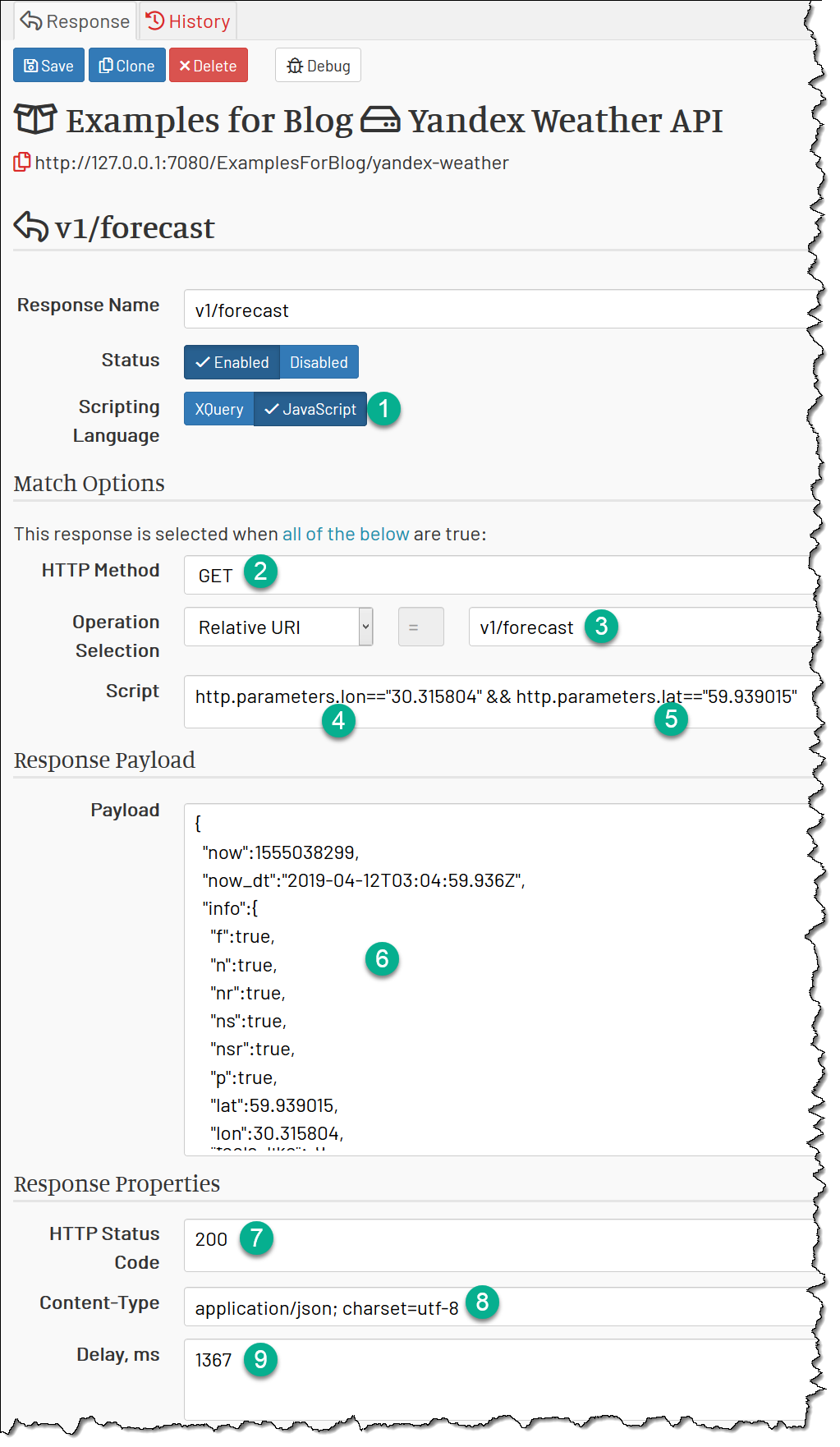The width and height of the screenshot is (840, 1447).
Task: Switch to the Response tab
Action: (x=75, y=21)
